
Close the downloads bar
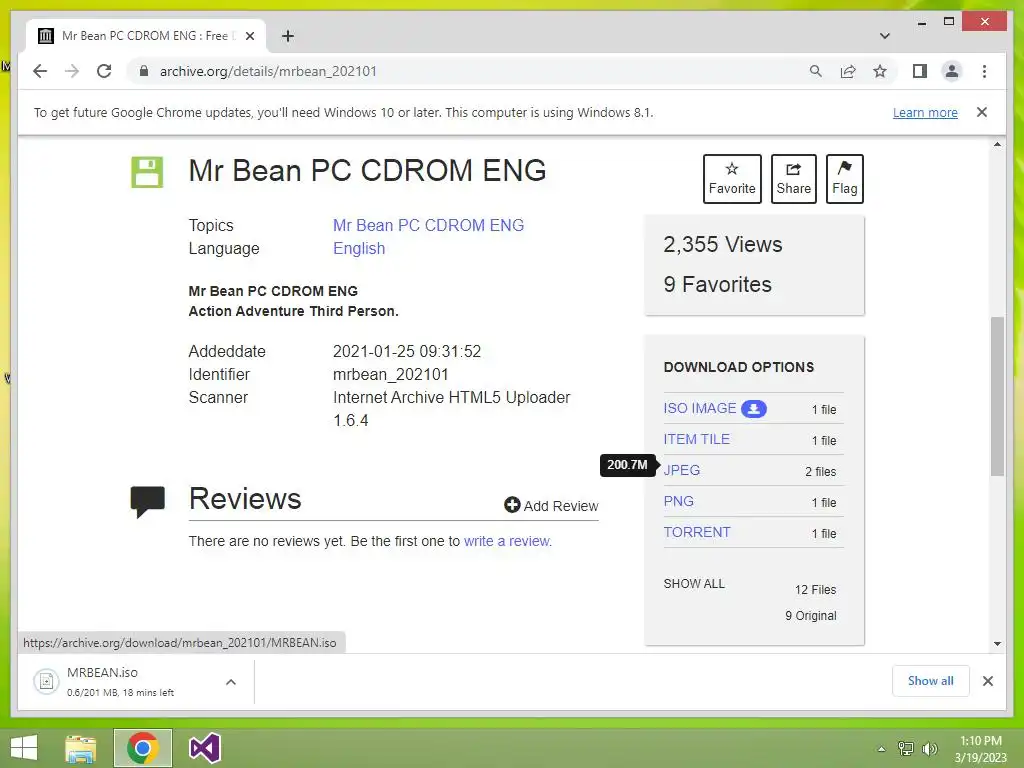click(x=987, y=681)
